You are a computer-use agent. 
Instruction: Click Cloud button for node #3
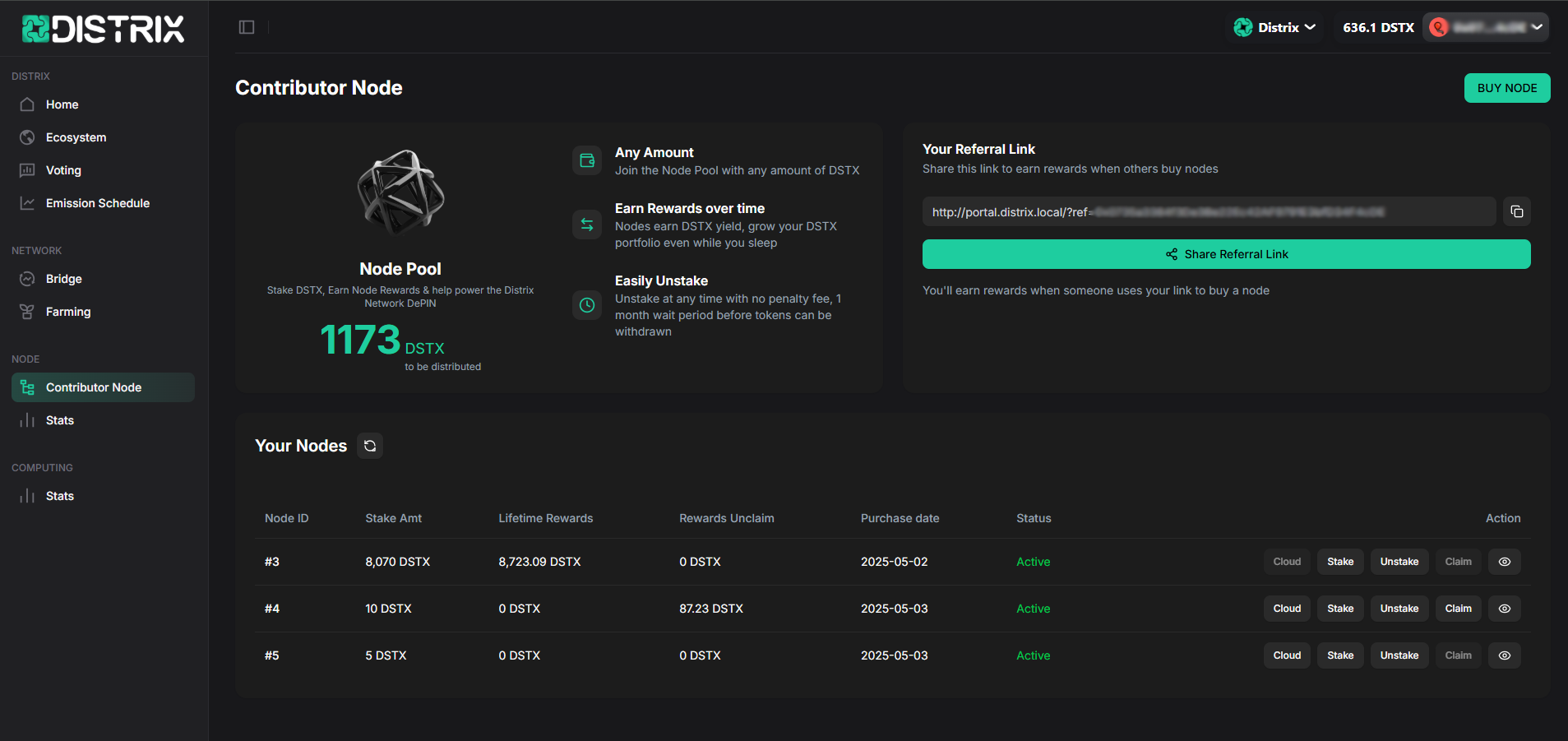point(1287,562)
